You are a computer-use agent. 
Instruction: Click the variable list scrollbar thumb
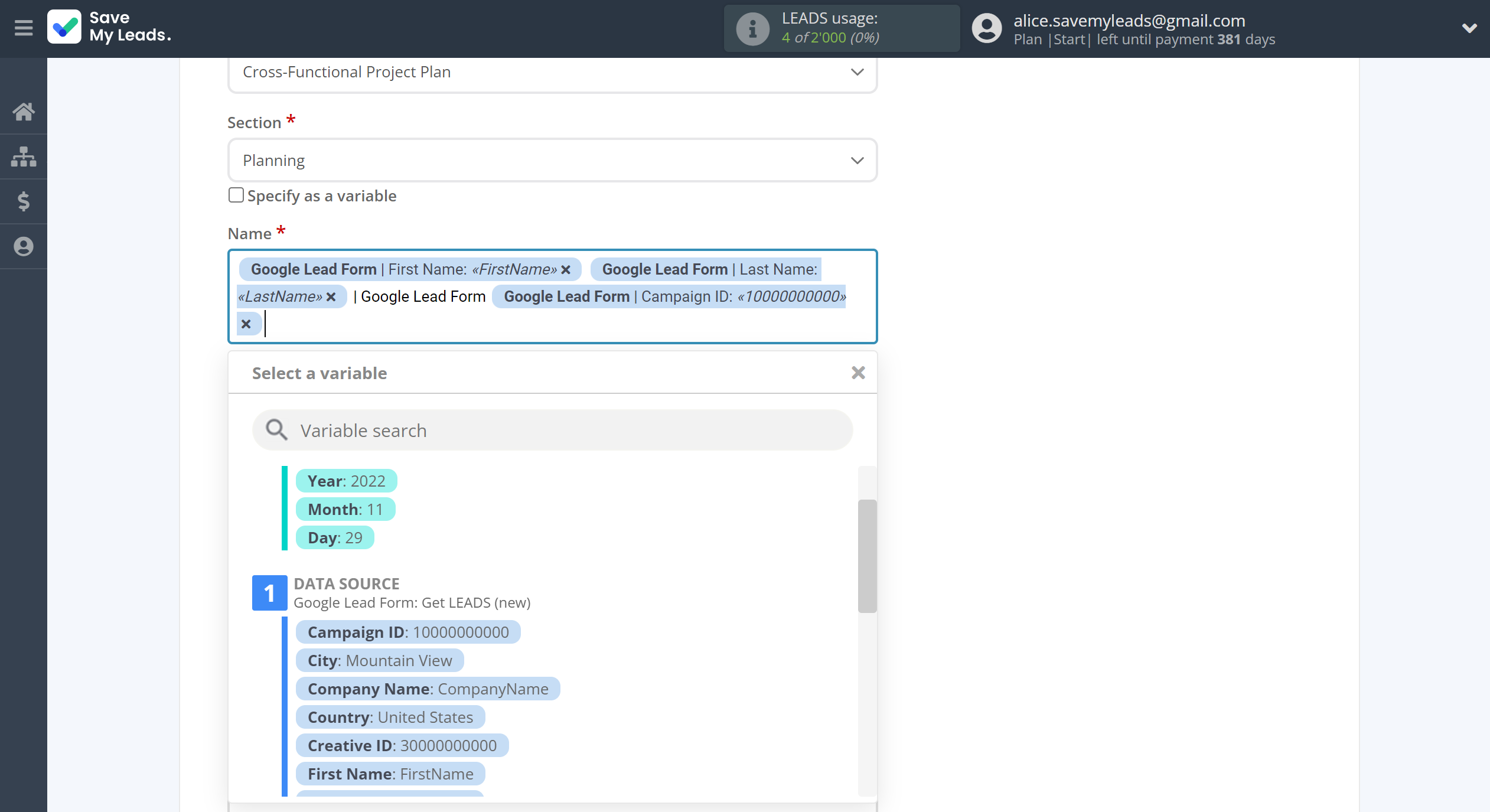point(867,556)
